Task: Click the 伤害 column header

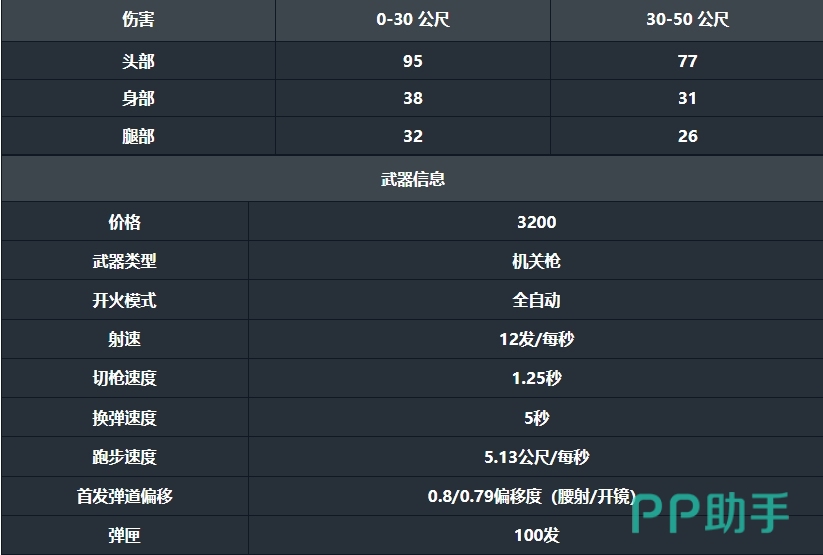Action: pos(138,20)
